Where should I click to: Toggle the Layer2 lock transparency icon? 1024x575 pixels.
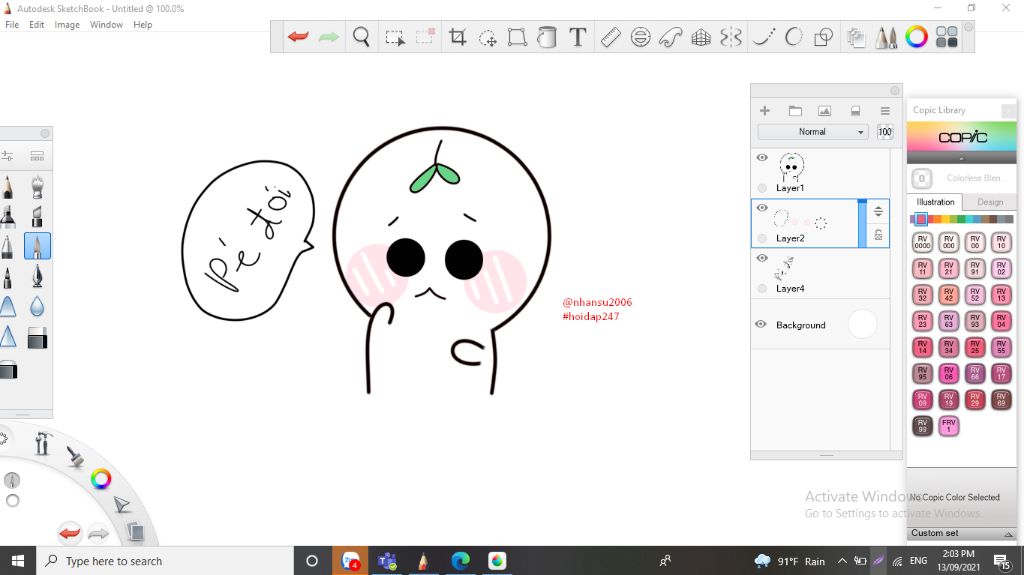(x=878, y=235)
